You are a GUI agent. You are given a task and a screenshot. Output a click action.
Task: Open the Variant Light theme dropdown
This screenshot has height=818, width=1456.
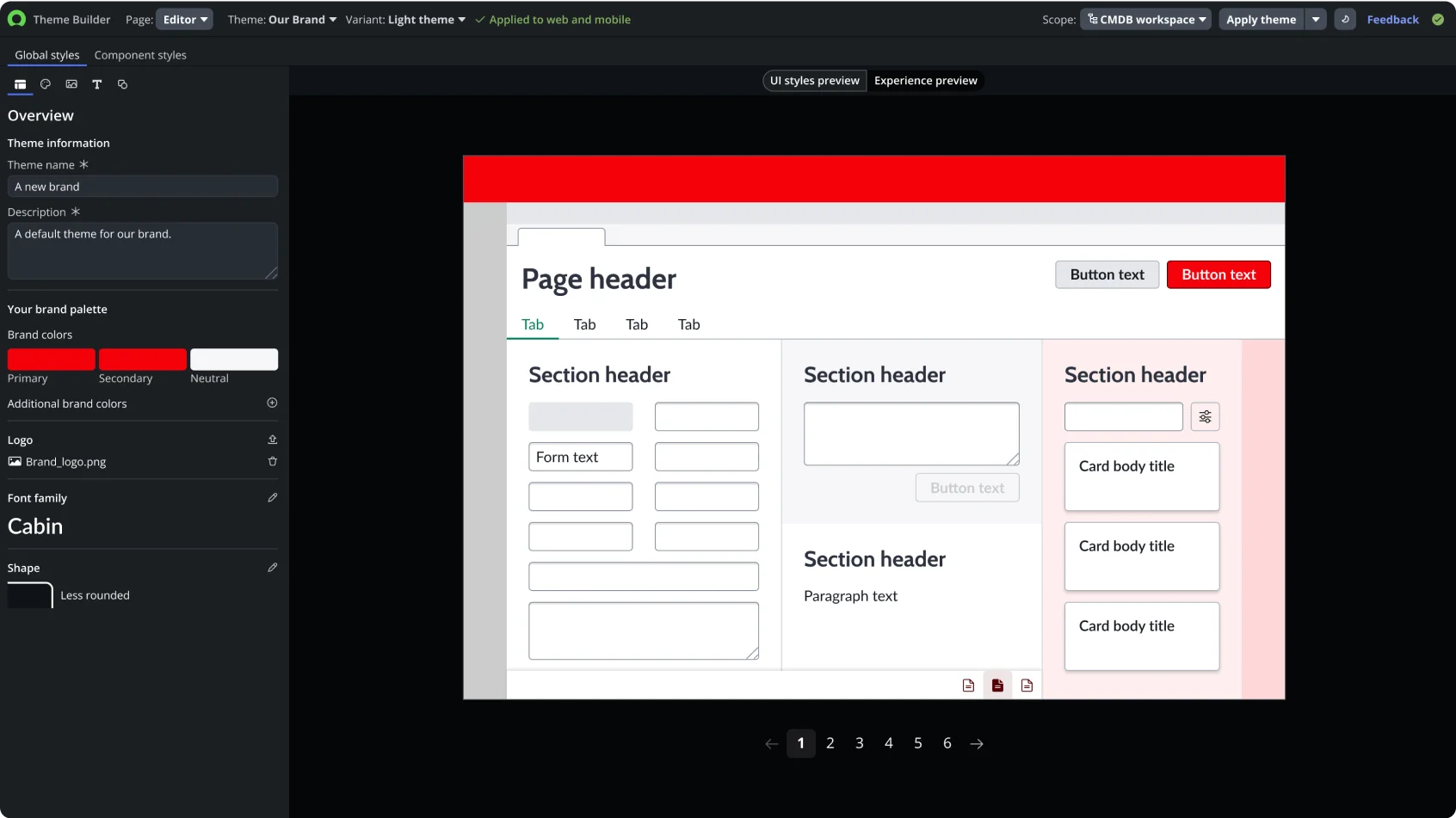[427, 19]
